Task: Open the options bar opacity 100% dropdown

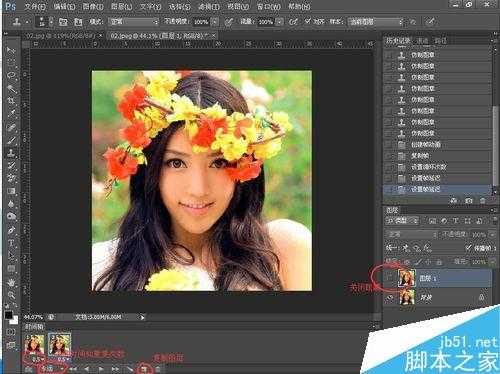Action: click(x=215, y=22)
